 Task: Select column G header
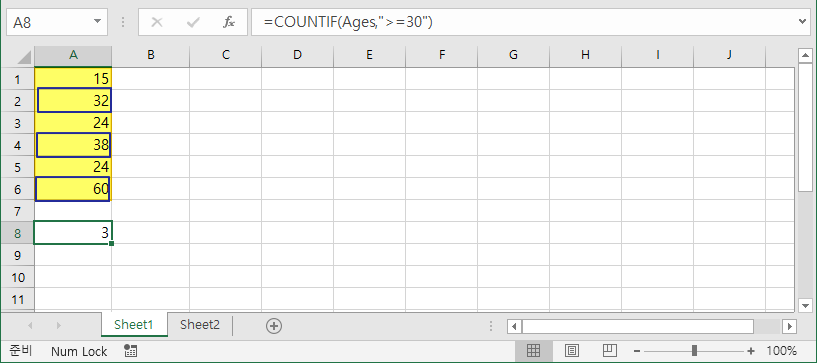(513, 55)
